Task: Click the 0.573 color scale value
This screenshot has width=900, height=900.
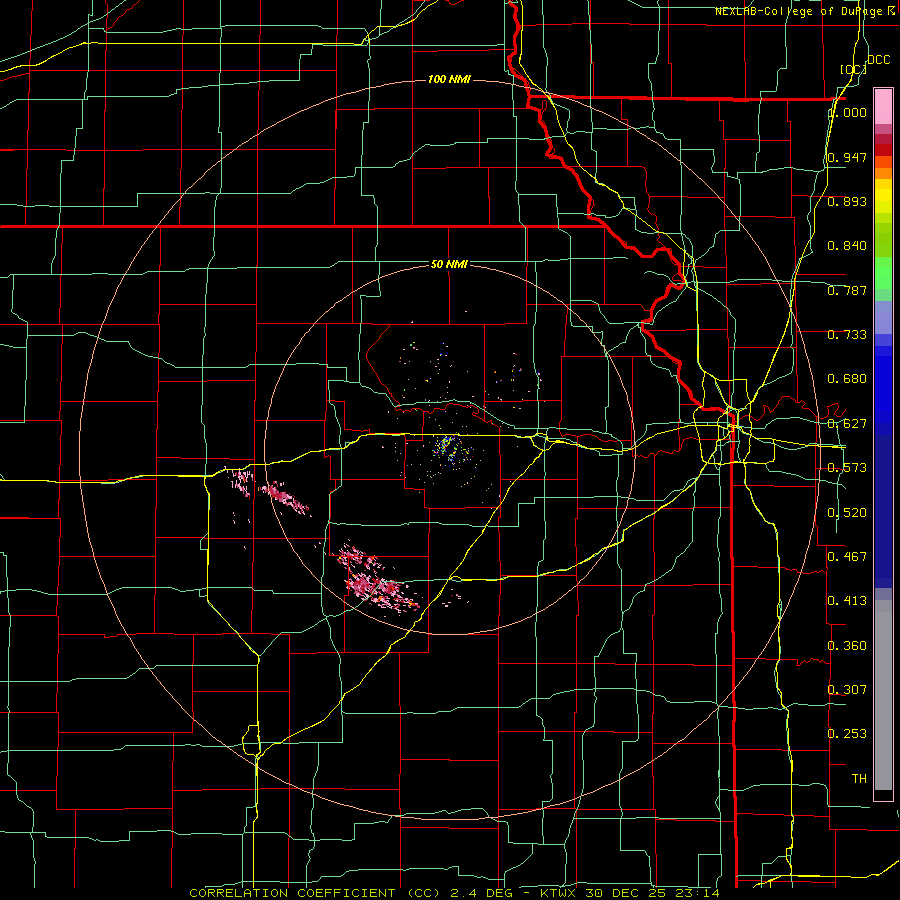Action: pos(847,468)
